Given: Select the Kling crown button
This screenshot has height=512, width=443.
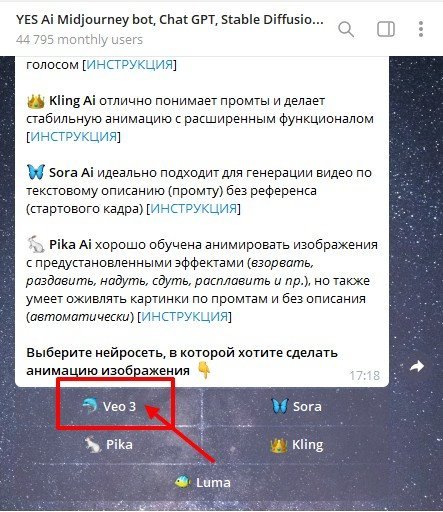Looking at the screenshot, I should [x=296, y=445].
